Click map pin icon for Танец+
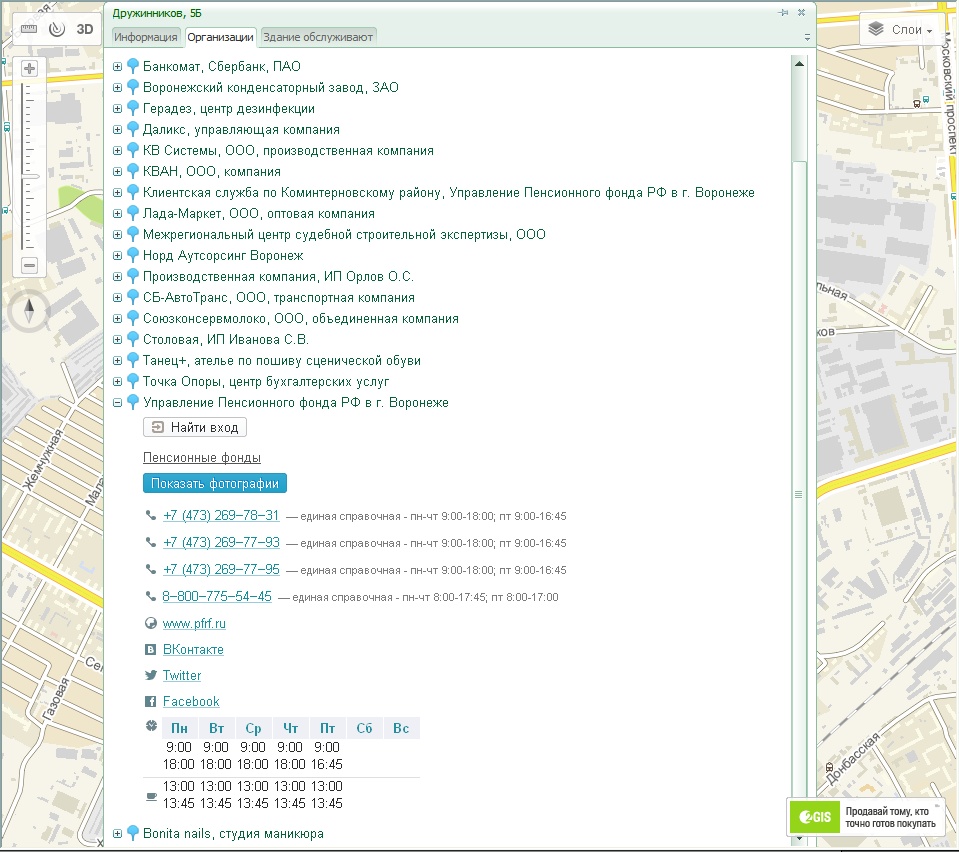959x852 pixels. 133,361
